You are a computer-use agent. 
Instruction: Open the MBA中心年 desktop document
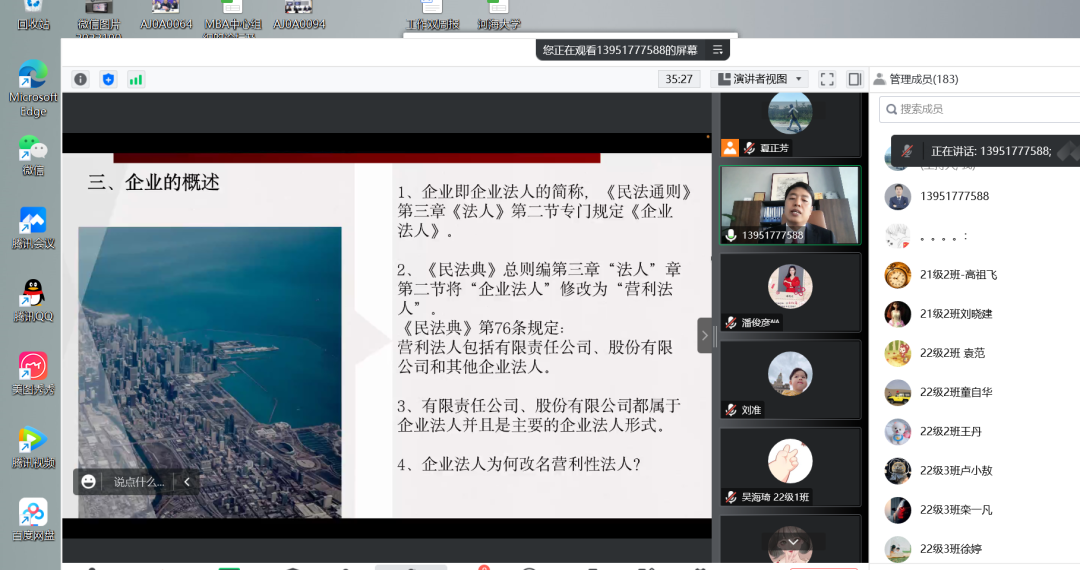(x=233, y=17)
